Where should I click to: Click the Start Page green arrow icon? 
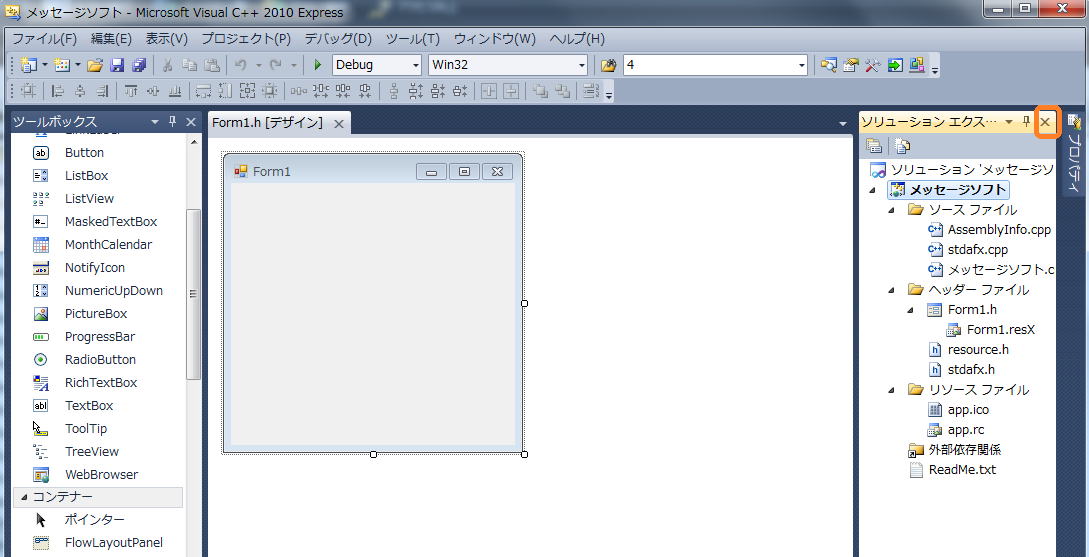point(895,65)
